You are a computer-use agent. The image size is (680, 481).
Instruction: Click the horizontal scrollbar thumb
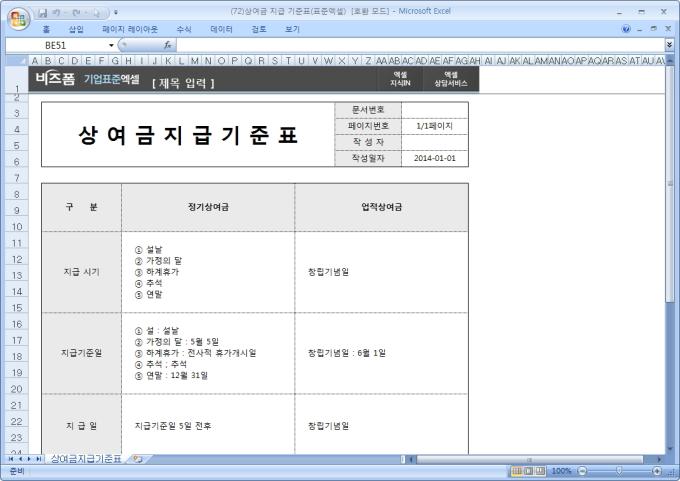[x=529, y=459]
